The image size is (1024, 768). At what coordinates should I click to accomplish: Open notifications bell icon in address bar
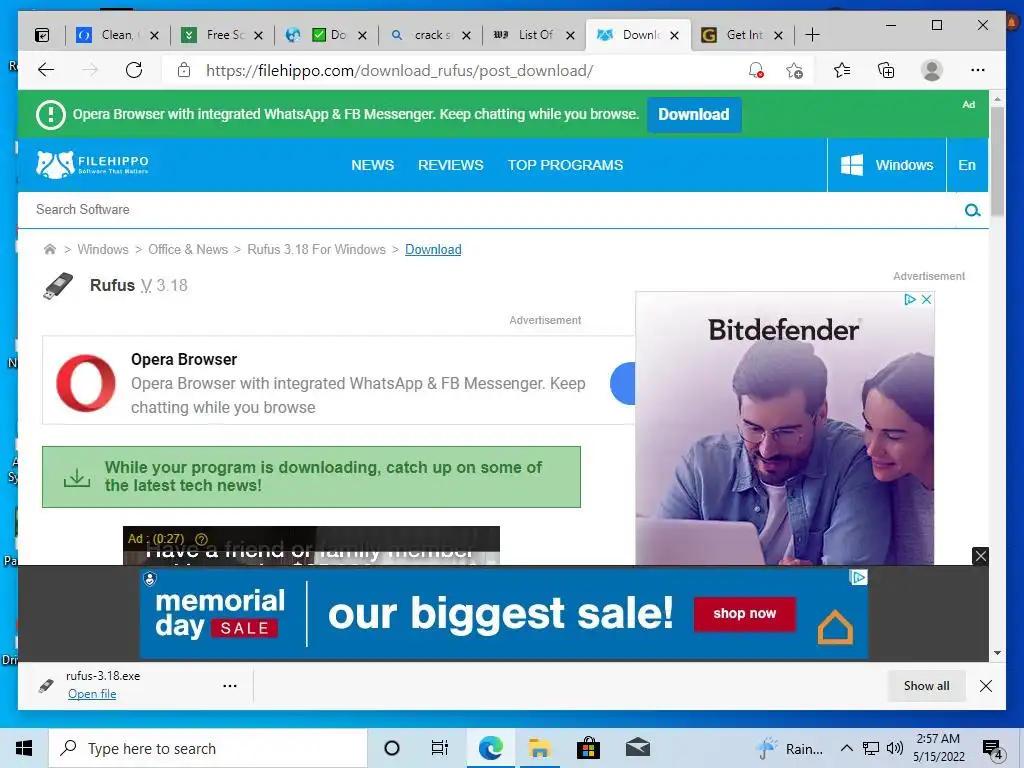756,70
